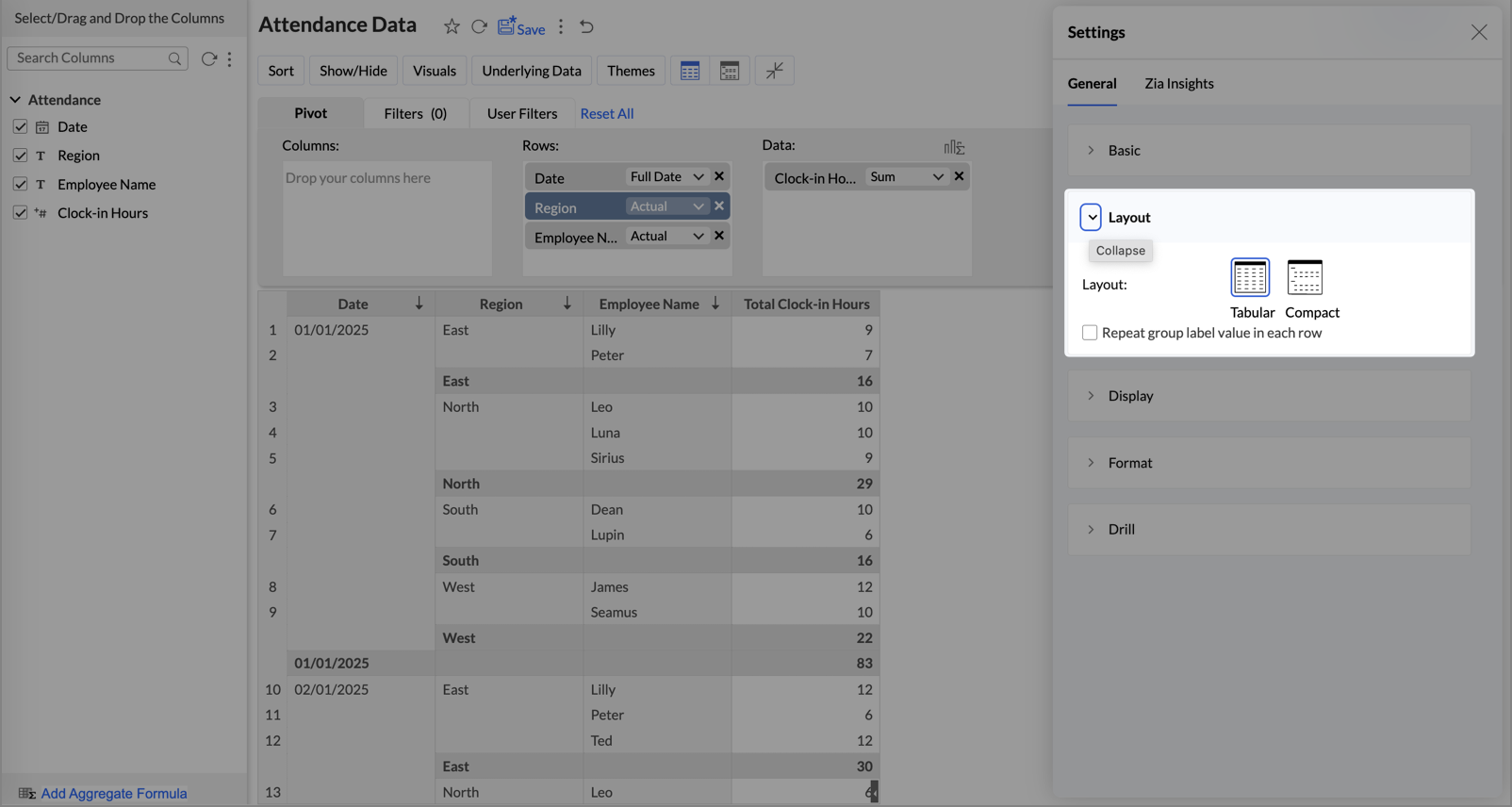
Task: Open the Actual dropdown for Region
Action: click(x=666, y=206)
